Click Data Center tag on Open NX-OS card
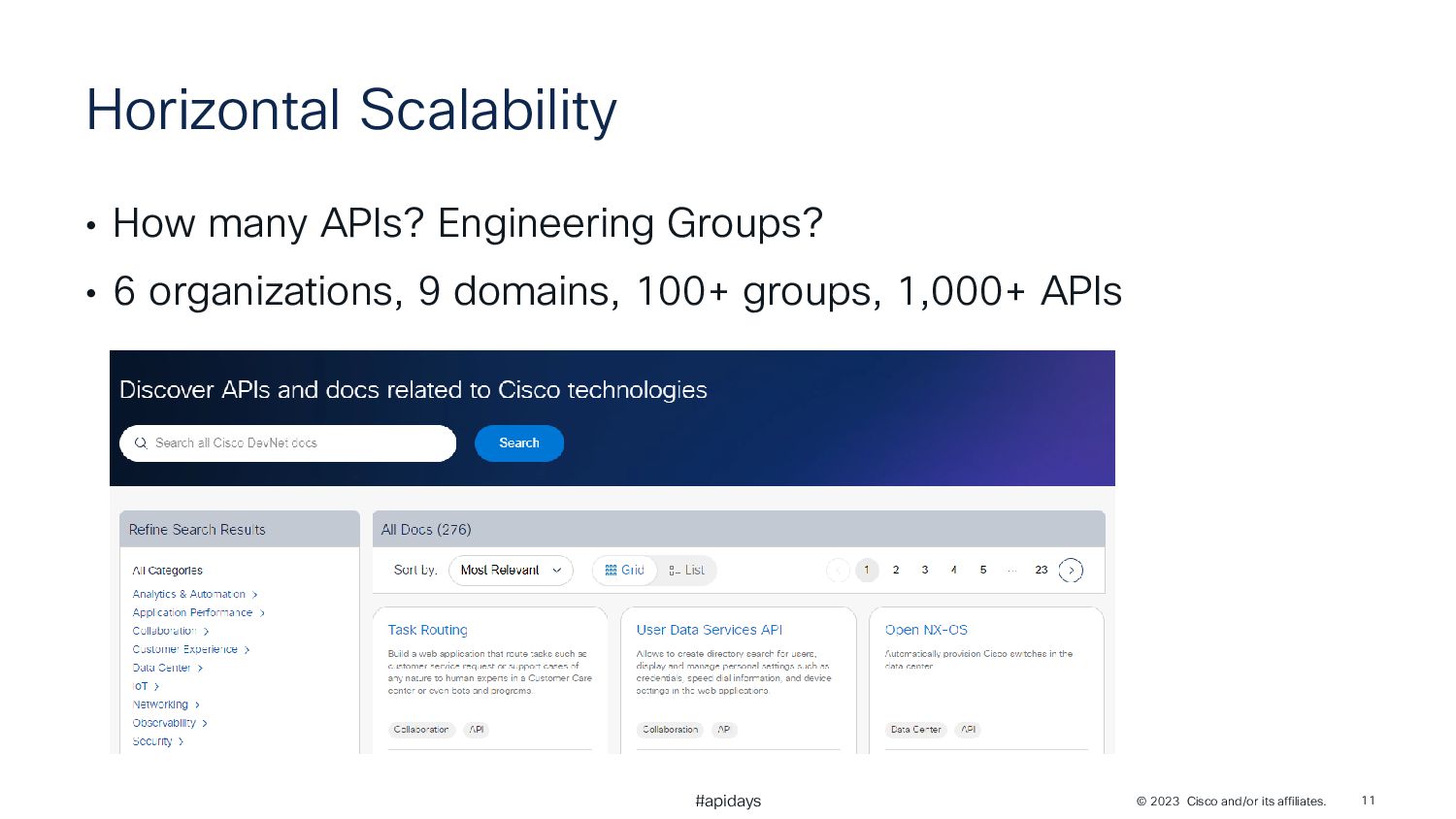 pyautogui.click(x=916, y=730)
